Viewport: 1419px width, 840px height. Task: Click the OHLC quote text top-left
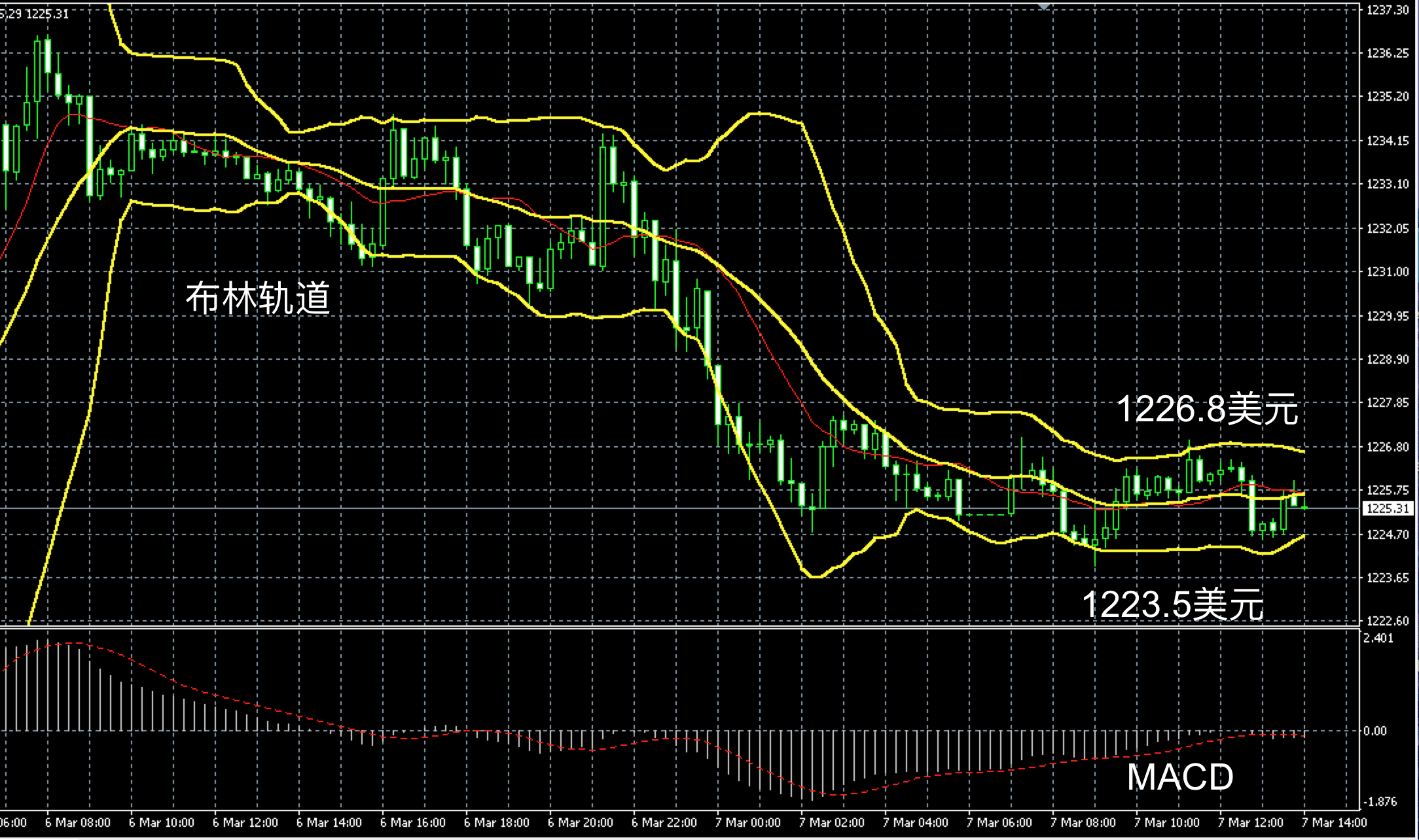coord(34,14)
